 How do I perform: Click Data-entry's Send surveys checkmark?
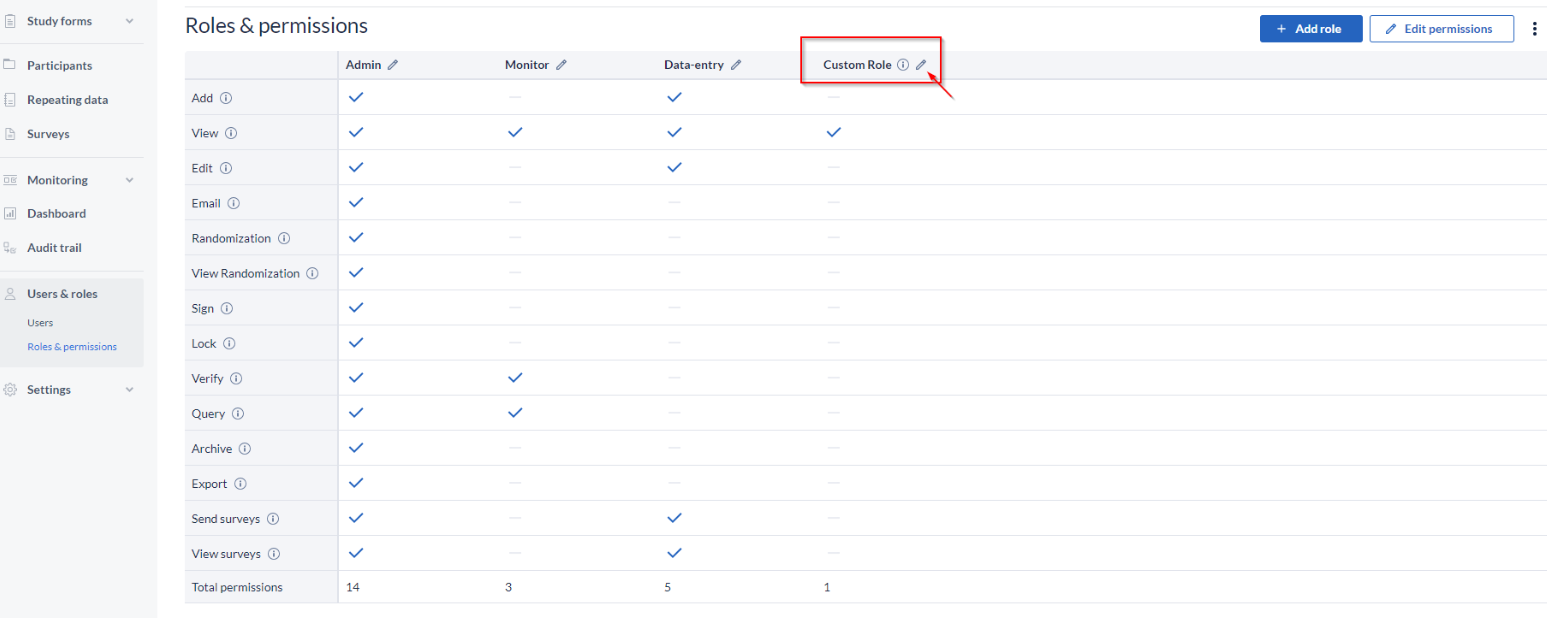click(x=674, y=517)
